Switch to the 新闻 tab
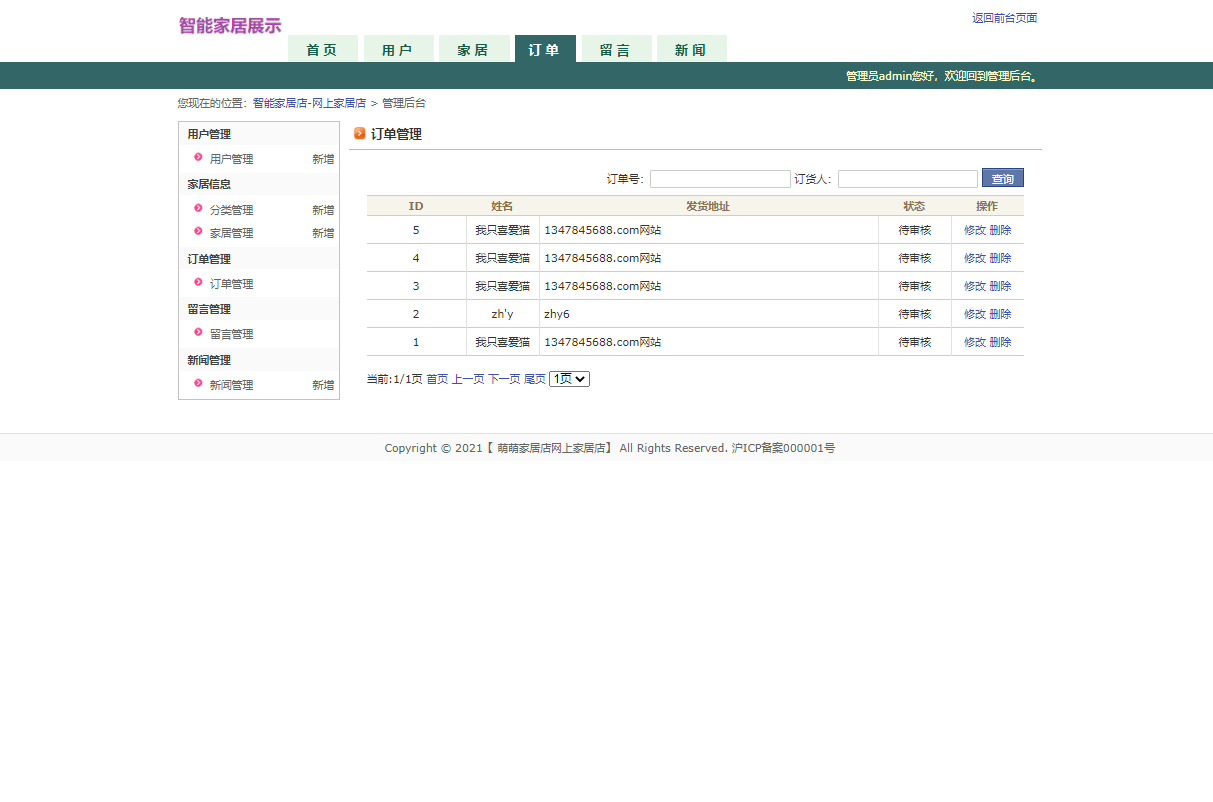The width and height of the screenshot is (1213, 802). [691, 48]
